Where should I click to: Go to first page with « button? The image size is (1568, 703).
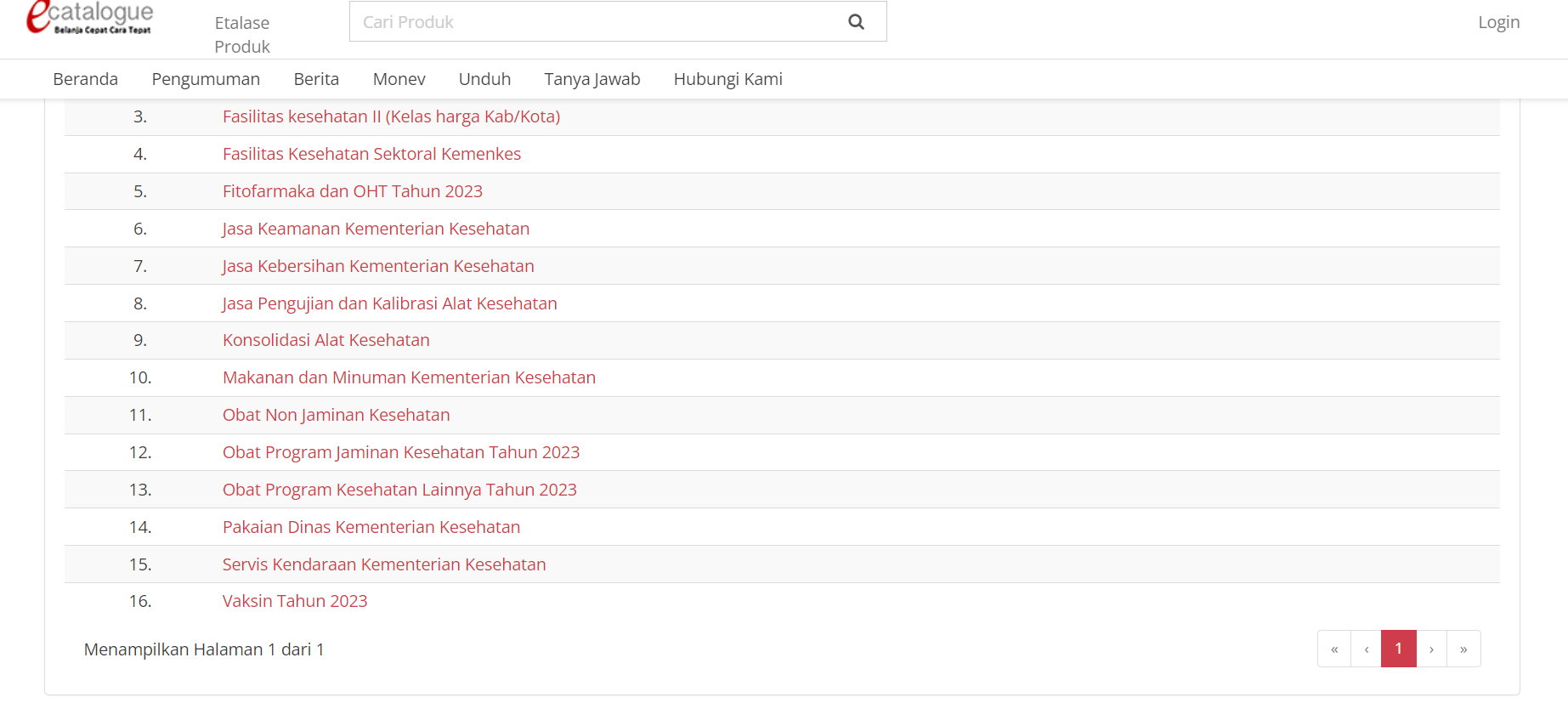coord(1334,649)
